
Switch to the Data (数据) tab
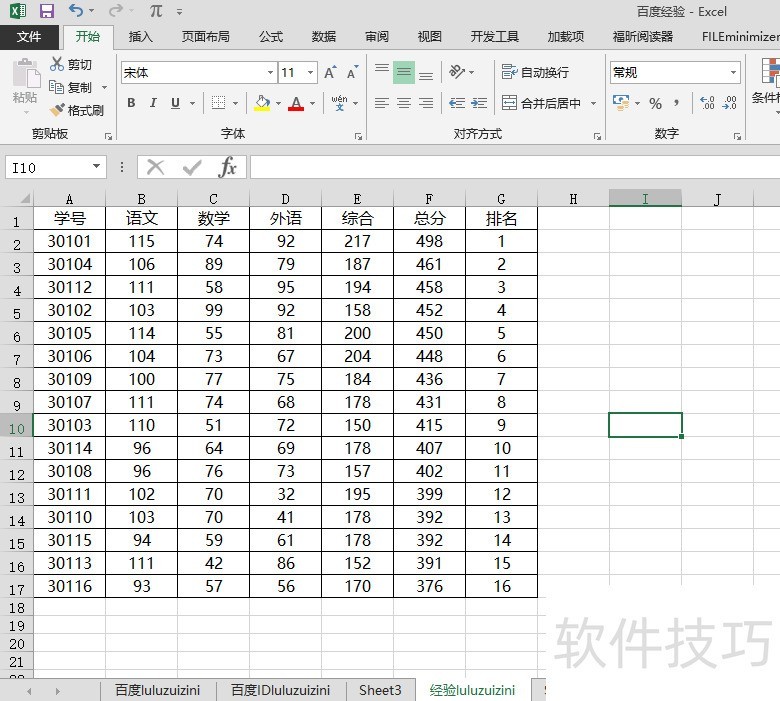[x=324, y=36]
